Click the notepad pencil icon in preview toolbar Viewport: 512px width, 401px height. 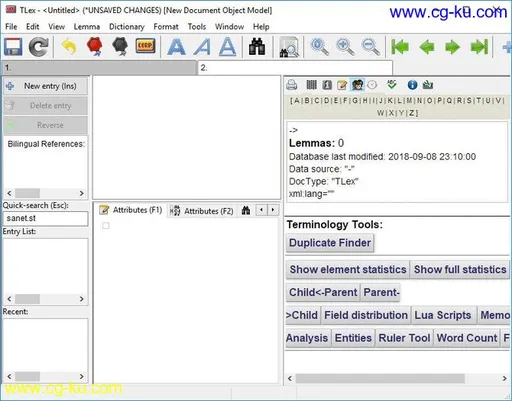342,85
